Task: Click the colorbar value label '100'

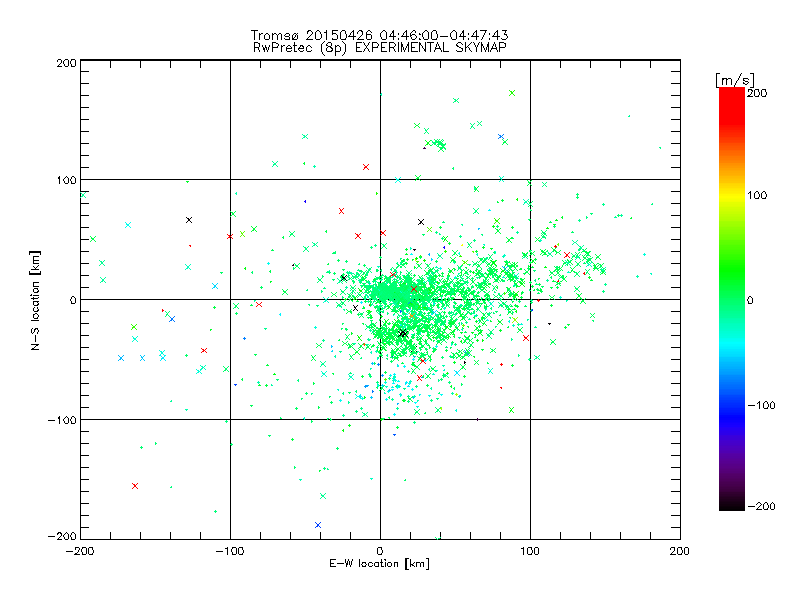Action: [x=757, y=195]
